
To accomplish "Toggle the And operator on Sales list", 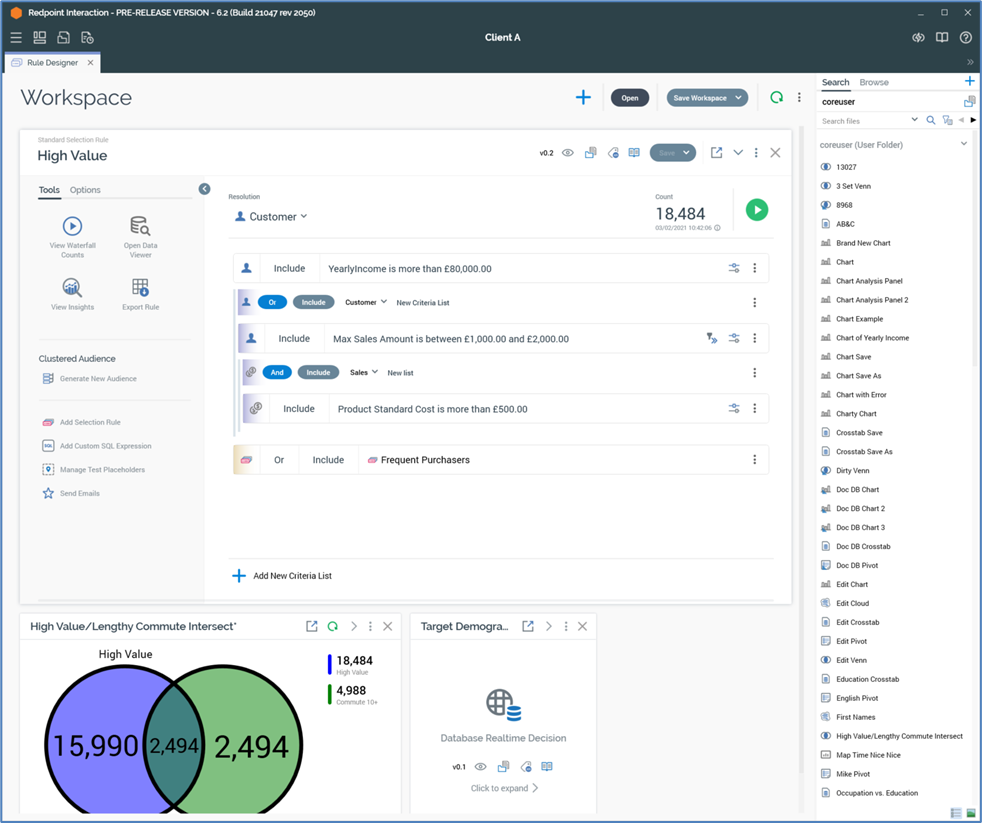I will (277, 373).
